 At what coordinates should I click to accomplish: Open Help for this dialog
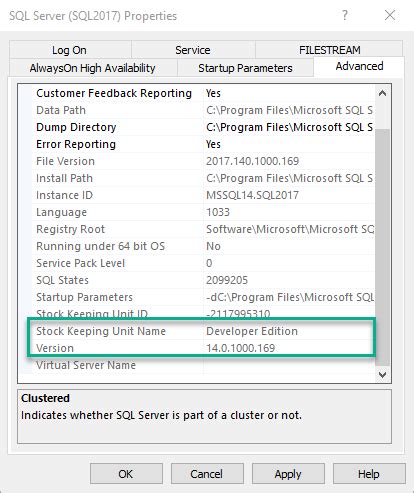coord(369,473)
